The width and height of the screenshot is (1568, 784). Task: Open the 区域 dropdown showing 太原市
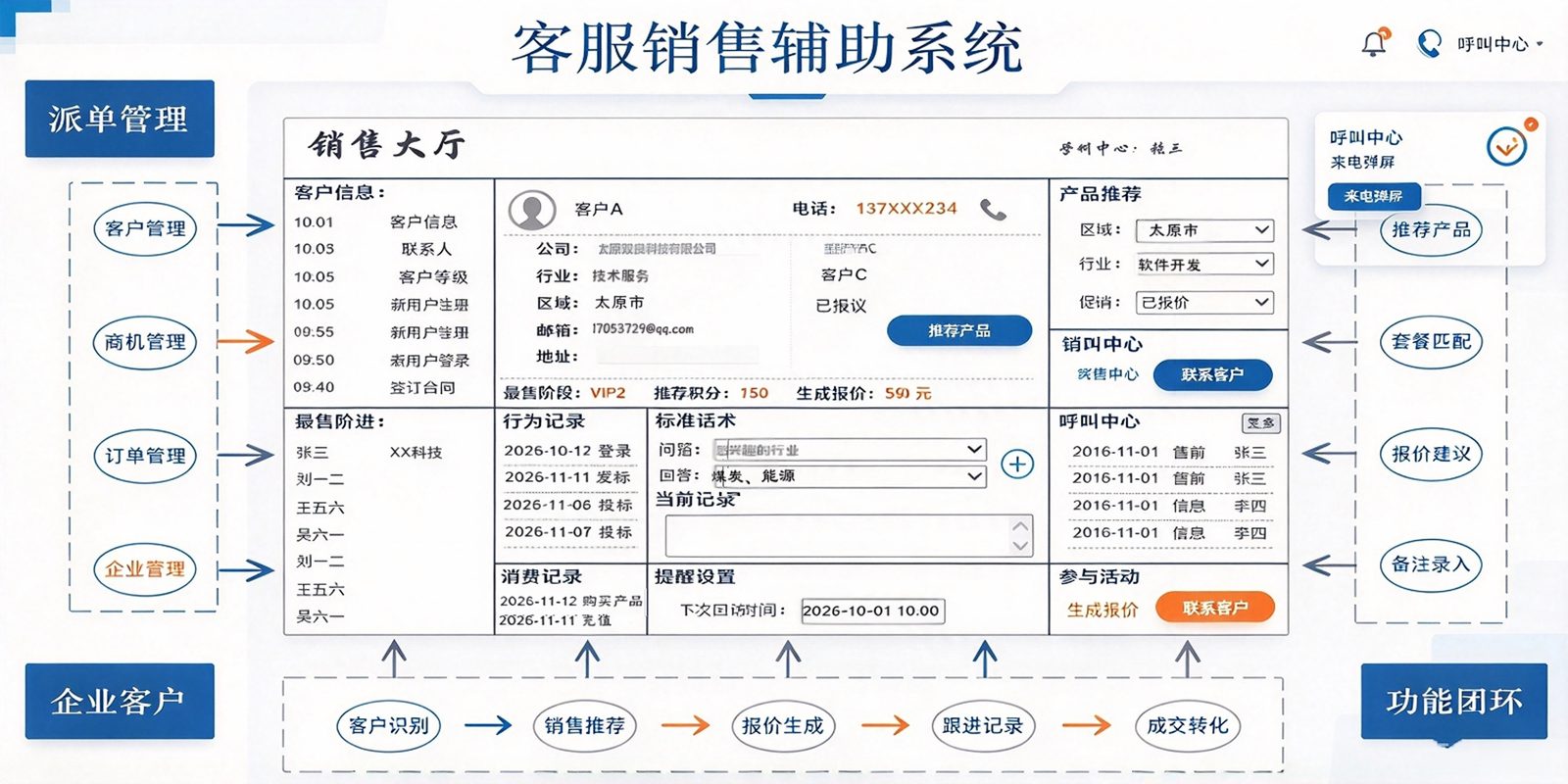(1204, 230)
